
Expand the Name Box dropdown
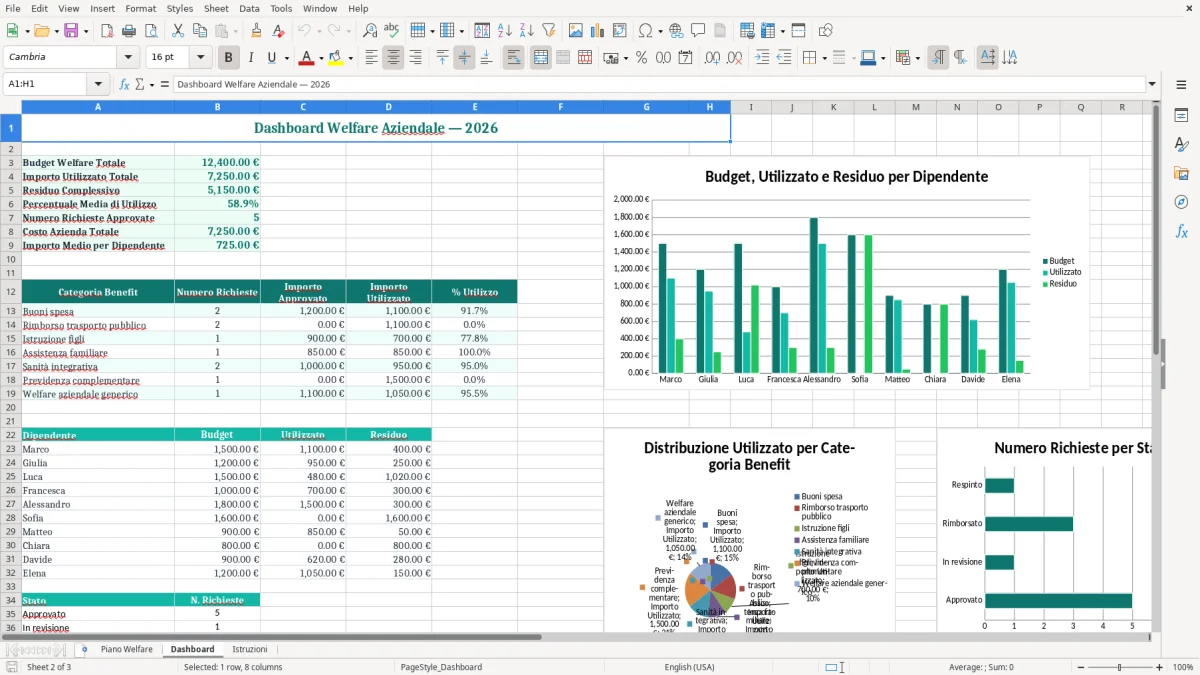[98, 84]
